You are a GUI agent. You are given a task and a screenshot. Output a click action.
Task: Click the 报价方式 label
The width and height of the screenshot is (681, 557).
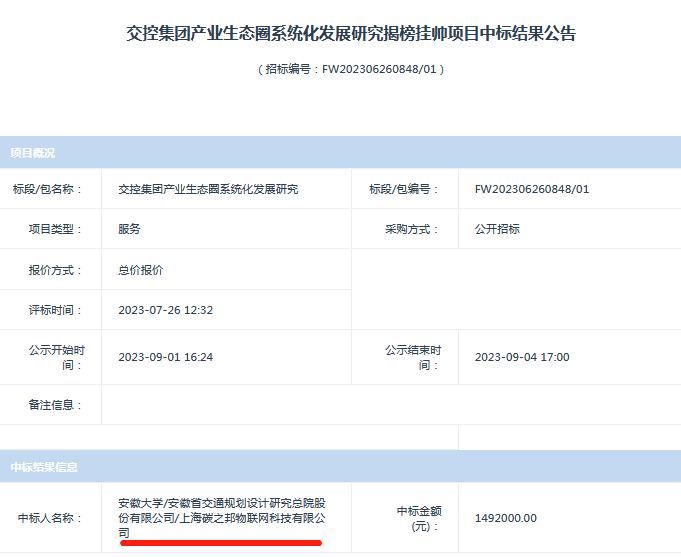(x=56, y=270)
